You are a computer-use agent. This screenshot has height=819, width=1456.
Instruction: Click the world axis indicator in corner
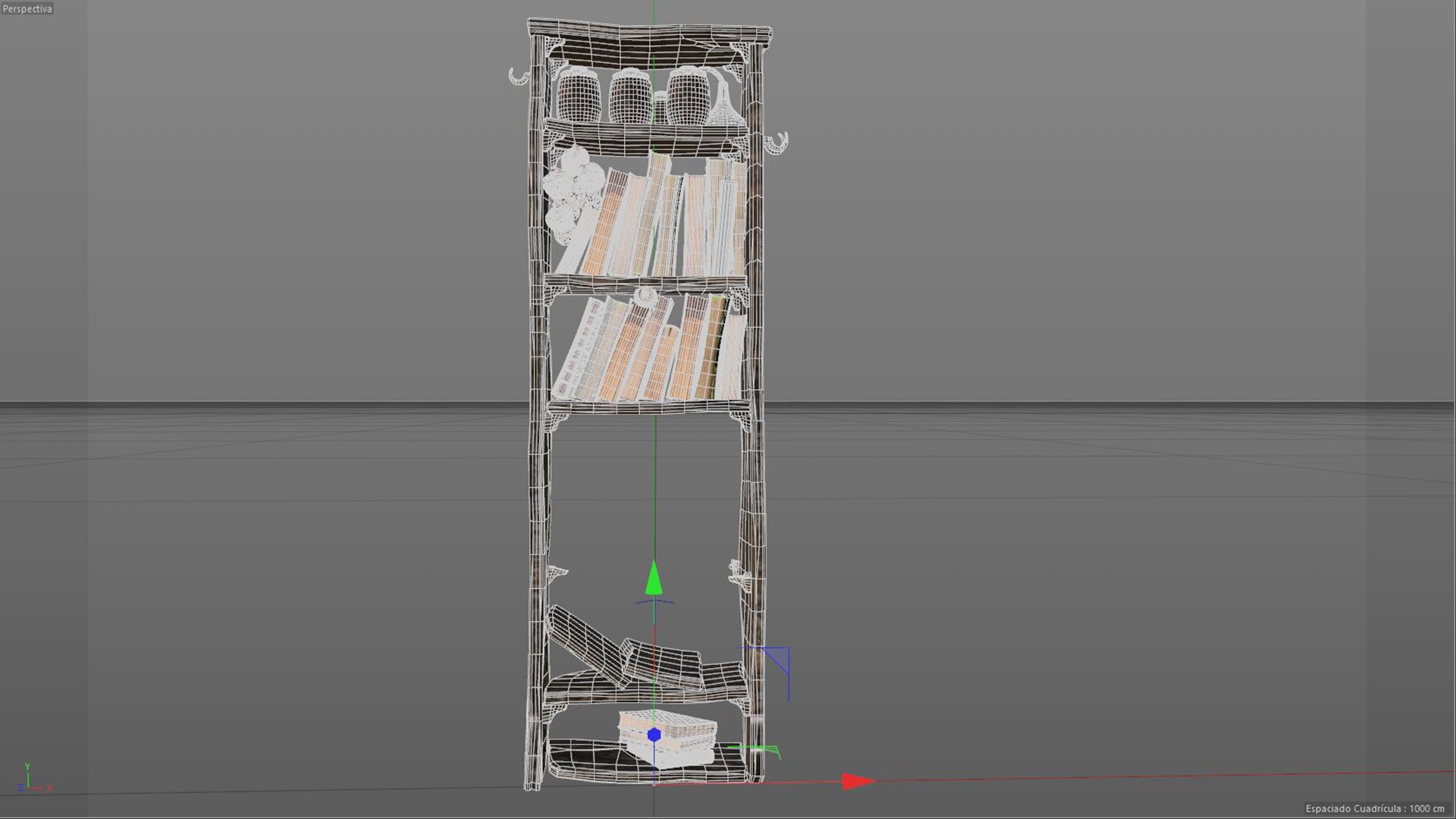pyautogui.click(x=30, y=780)
